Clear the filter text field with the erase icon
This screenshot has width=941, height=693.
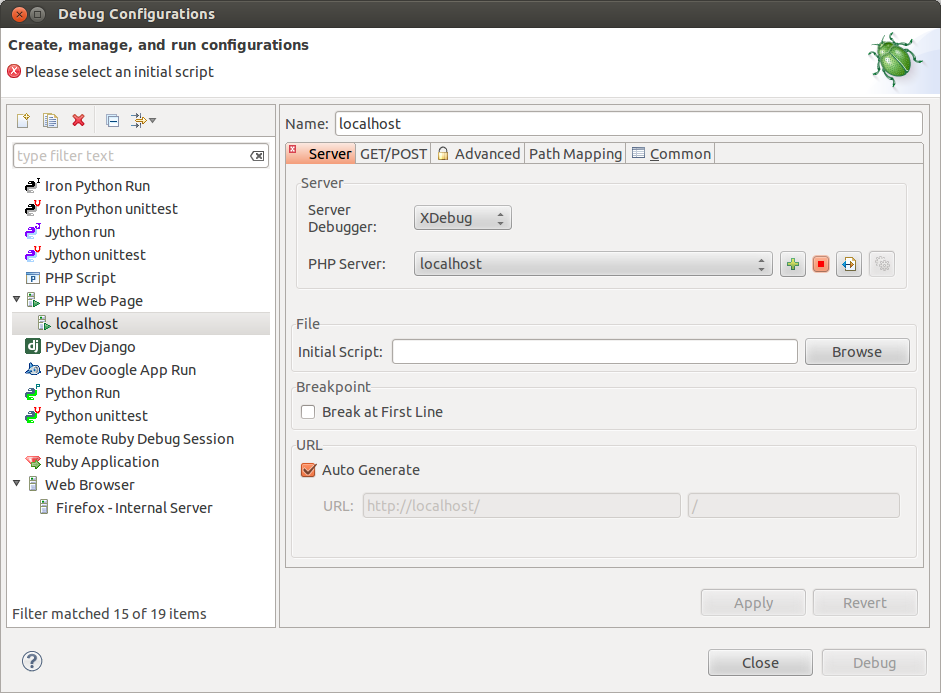[x=257, y=155]
